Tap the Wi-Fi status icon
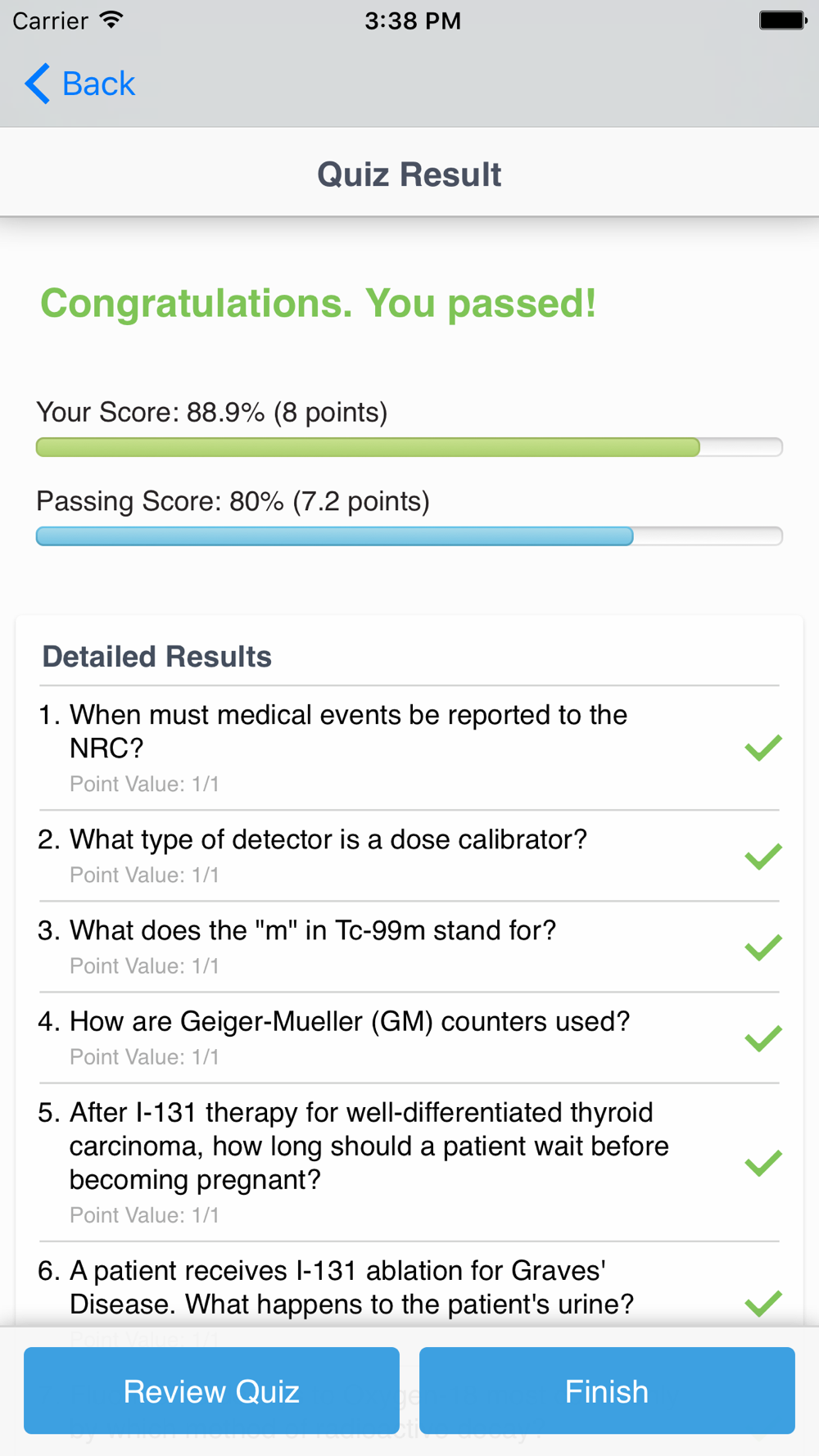 [111, 20]
